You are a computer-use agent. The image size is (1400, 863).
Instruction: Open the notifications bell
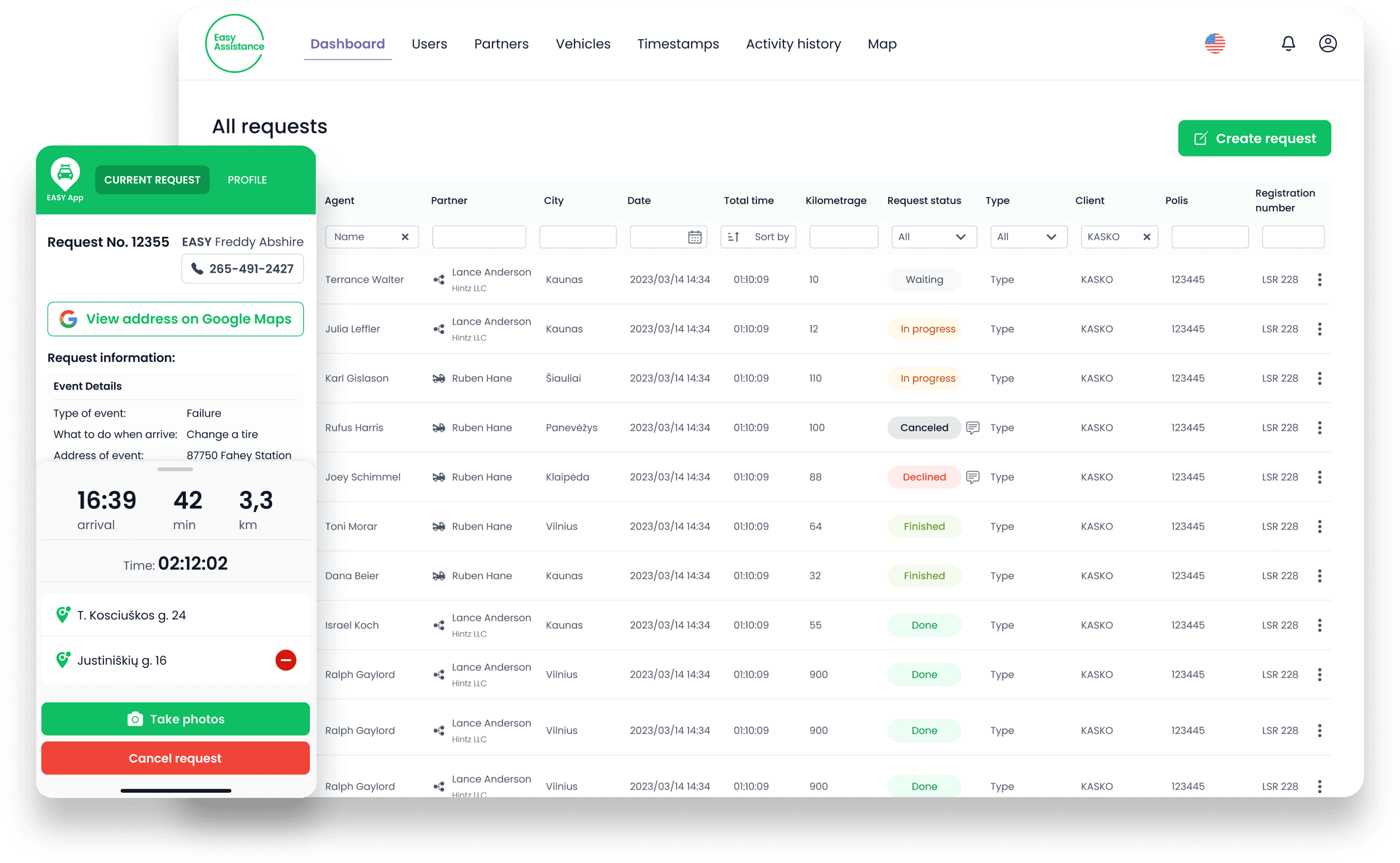[x=1288, y=43]
